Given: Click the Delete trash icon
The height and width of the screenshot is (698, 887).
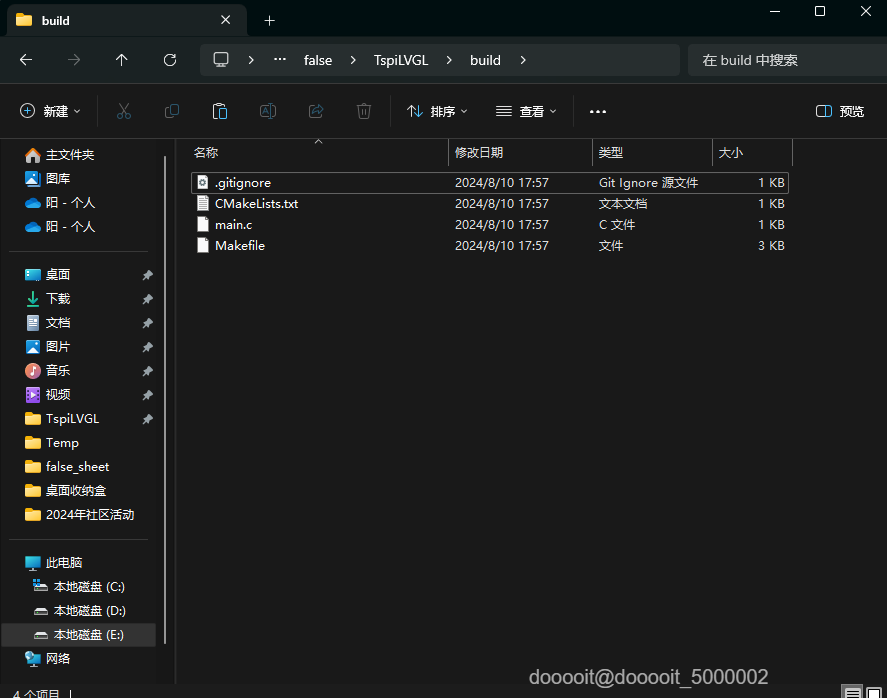Looking at the screenshot, I should 364,111.
